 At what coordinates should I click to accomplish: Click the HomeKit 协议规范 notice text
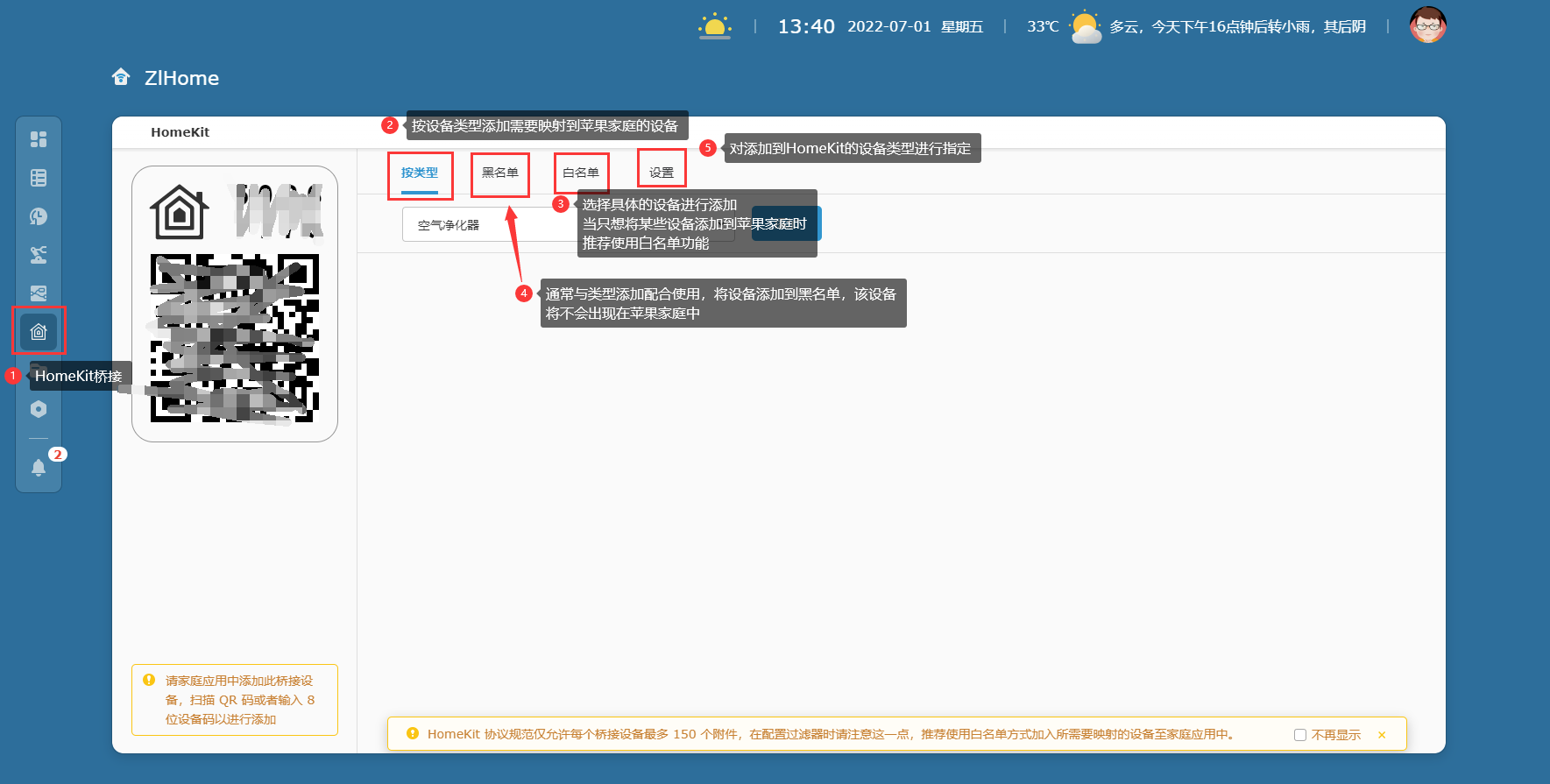(831, 734)
